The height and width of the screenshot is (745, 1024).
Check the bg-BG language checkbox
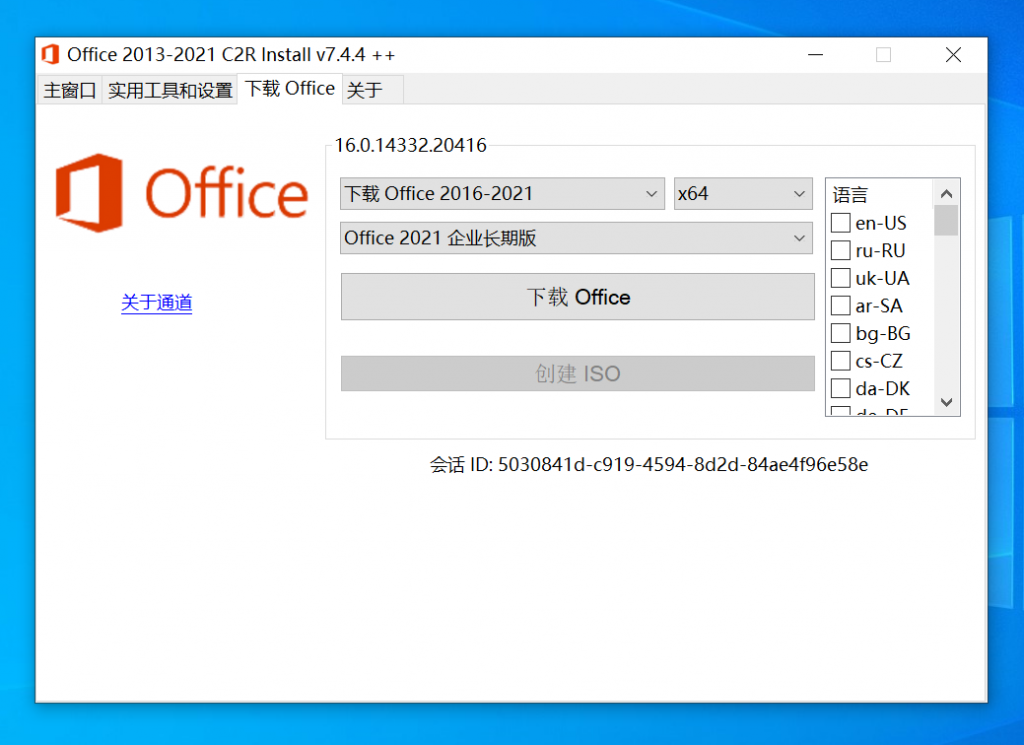pos(840,333)
